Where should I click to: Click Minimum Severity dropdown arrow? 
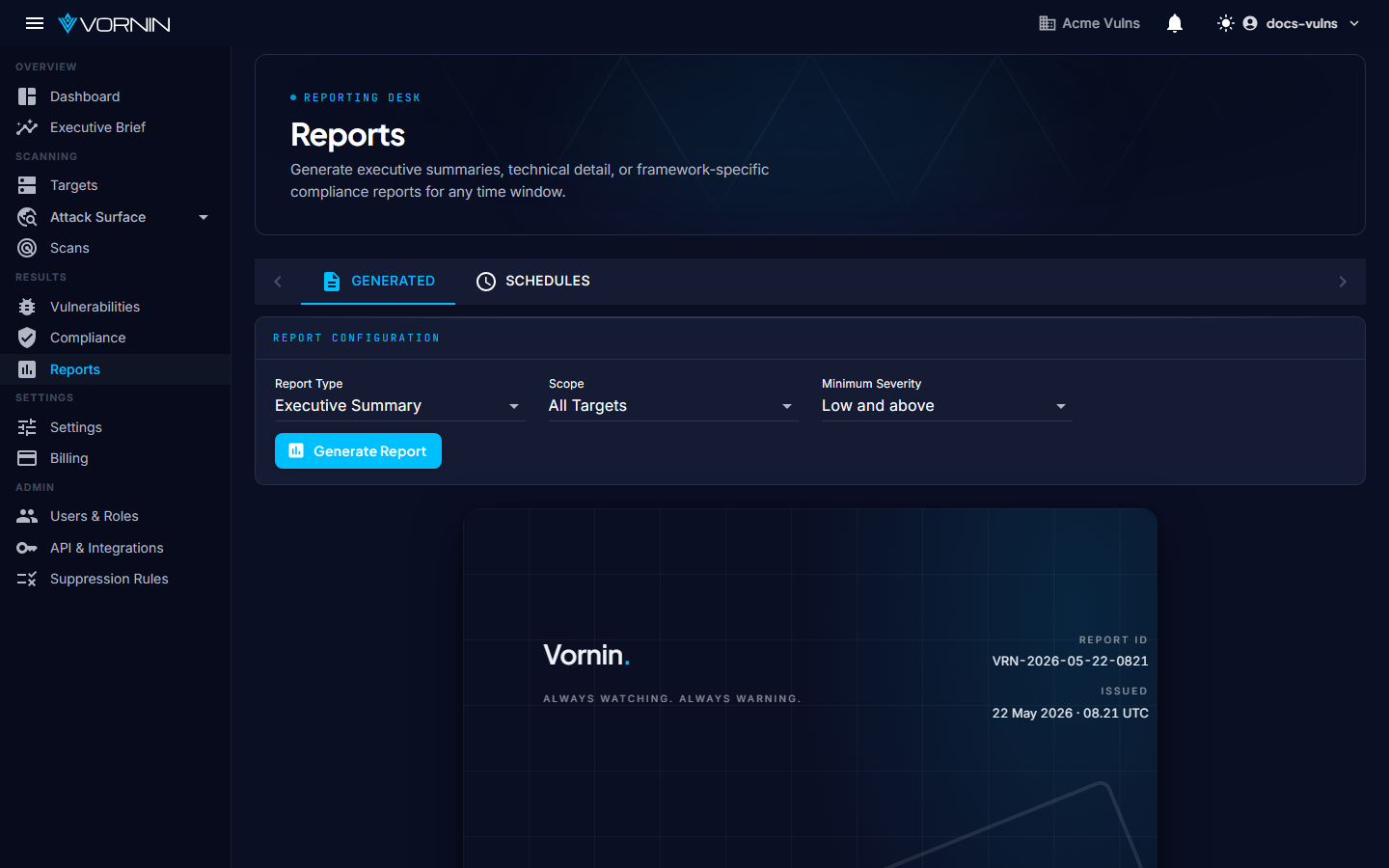(1061, 407)
